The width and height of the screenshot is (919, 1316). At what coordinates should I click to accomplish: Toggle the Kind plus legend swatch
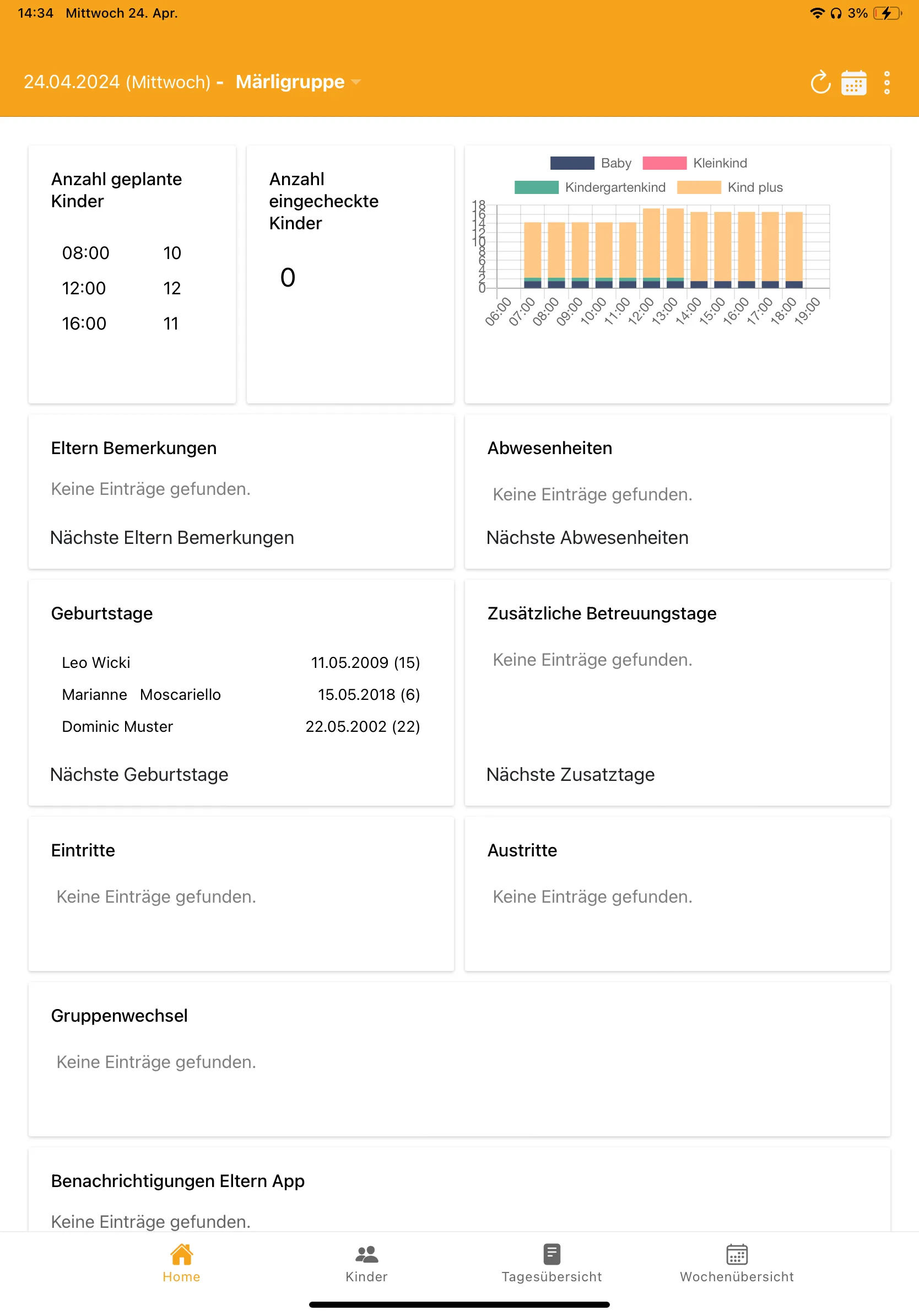tap(699, 187)
